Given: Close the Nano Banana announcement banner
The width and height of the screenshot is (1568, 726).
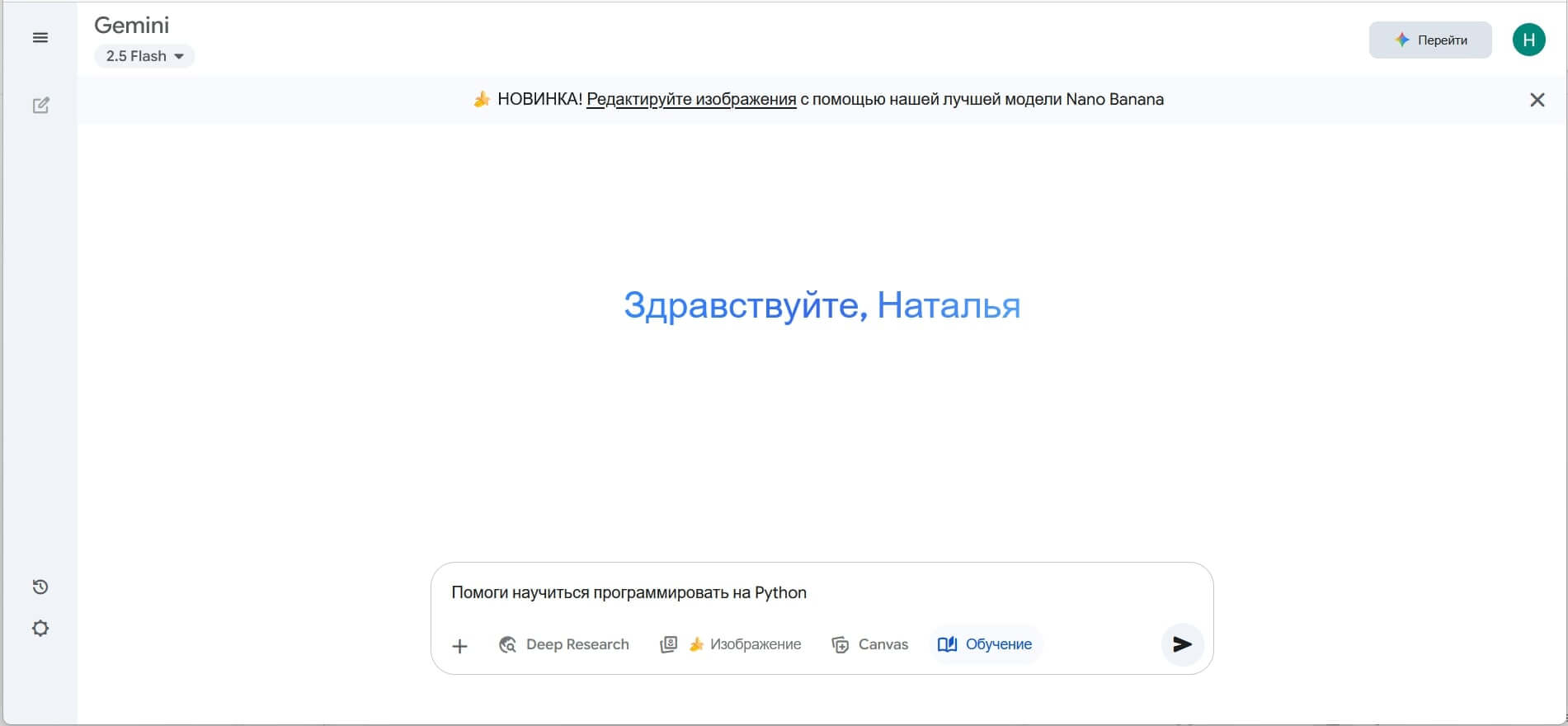Looking at the screenshot, I should (x=1537, y=100).
